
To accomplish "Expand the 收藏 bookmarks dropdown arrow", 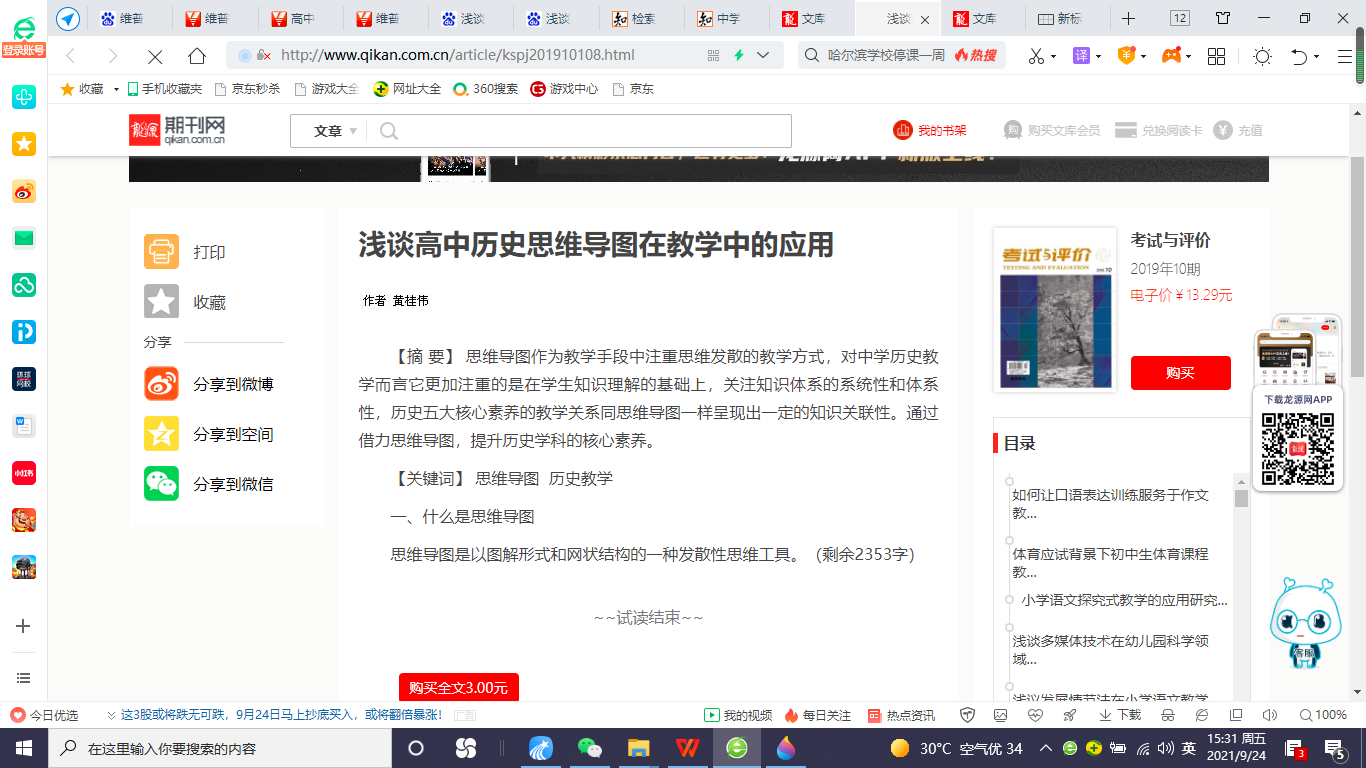I will [116, 89].
